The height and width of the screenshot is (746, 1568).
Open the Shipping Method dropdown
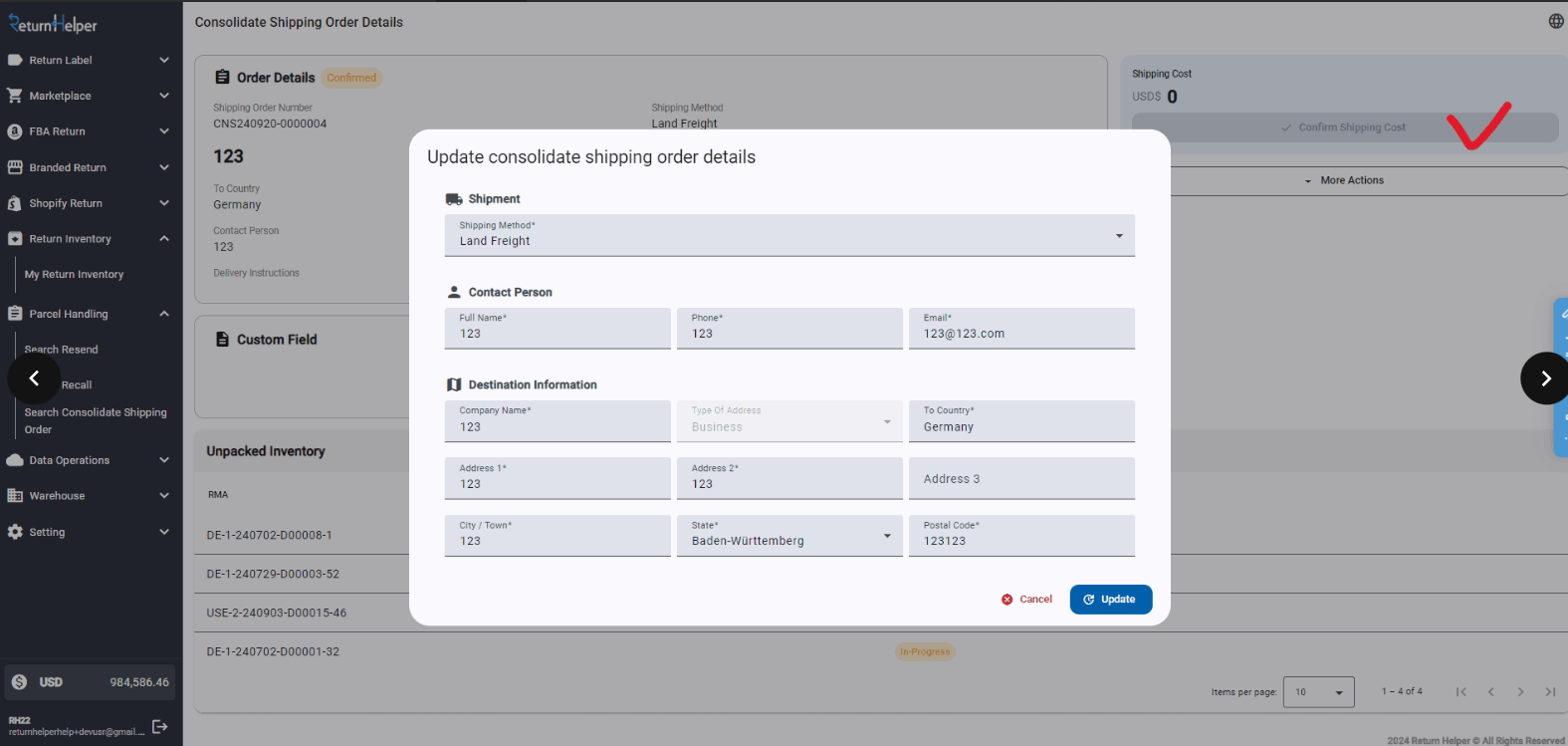tap(788, 236)
